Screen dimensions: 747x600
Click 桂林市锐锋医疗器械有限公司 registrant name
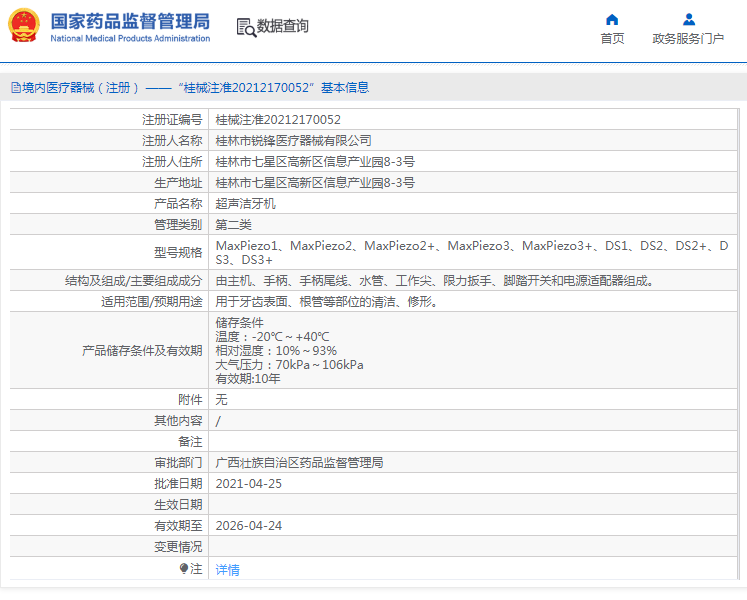(x=293, y=141)
